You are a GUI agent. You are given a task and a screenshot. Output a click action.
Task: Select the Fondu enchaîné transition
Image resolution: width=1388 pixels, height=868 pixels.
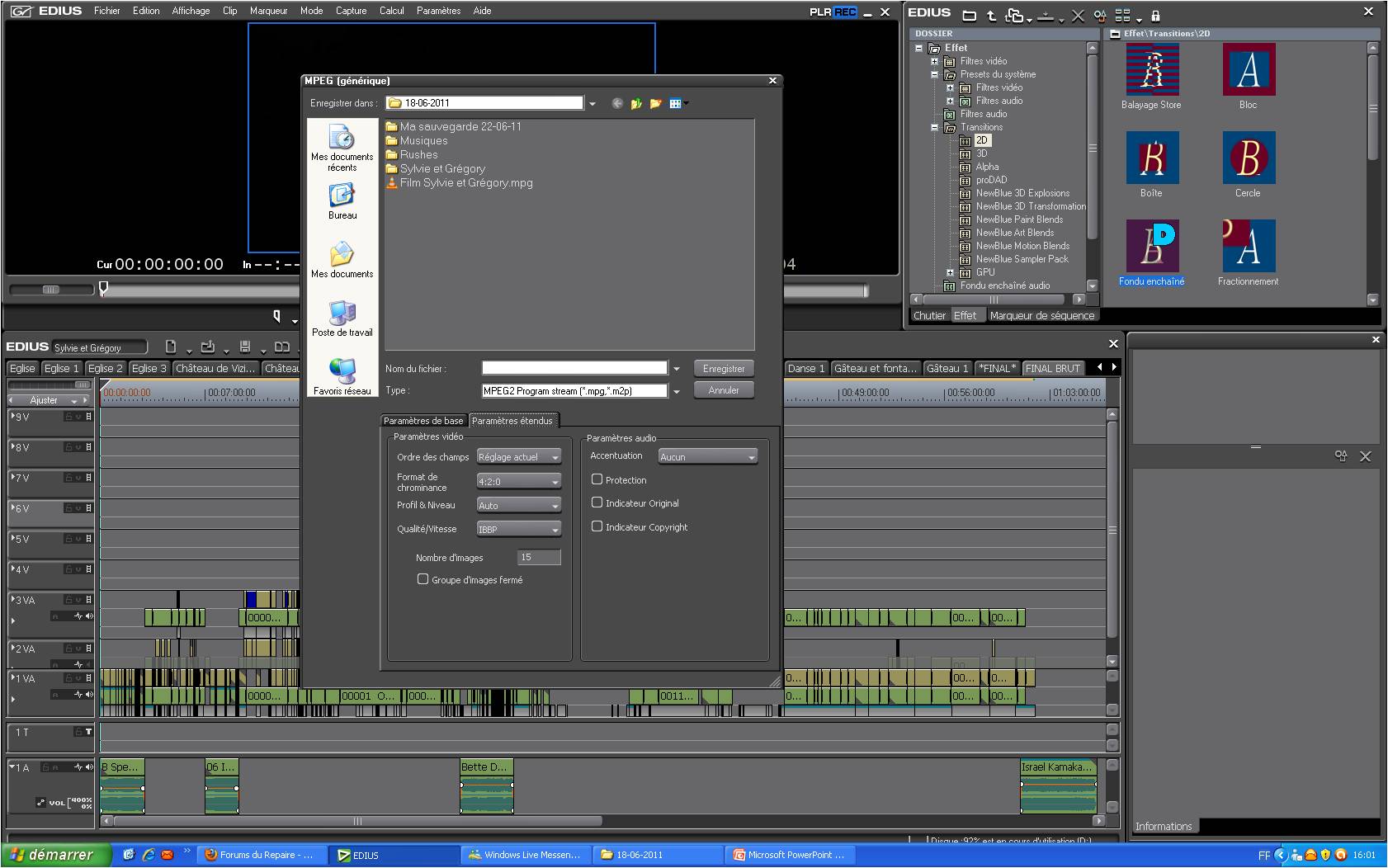click(1151, 252)
